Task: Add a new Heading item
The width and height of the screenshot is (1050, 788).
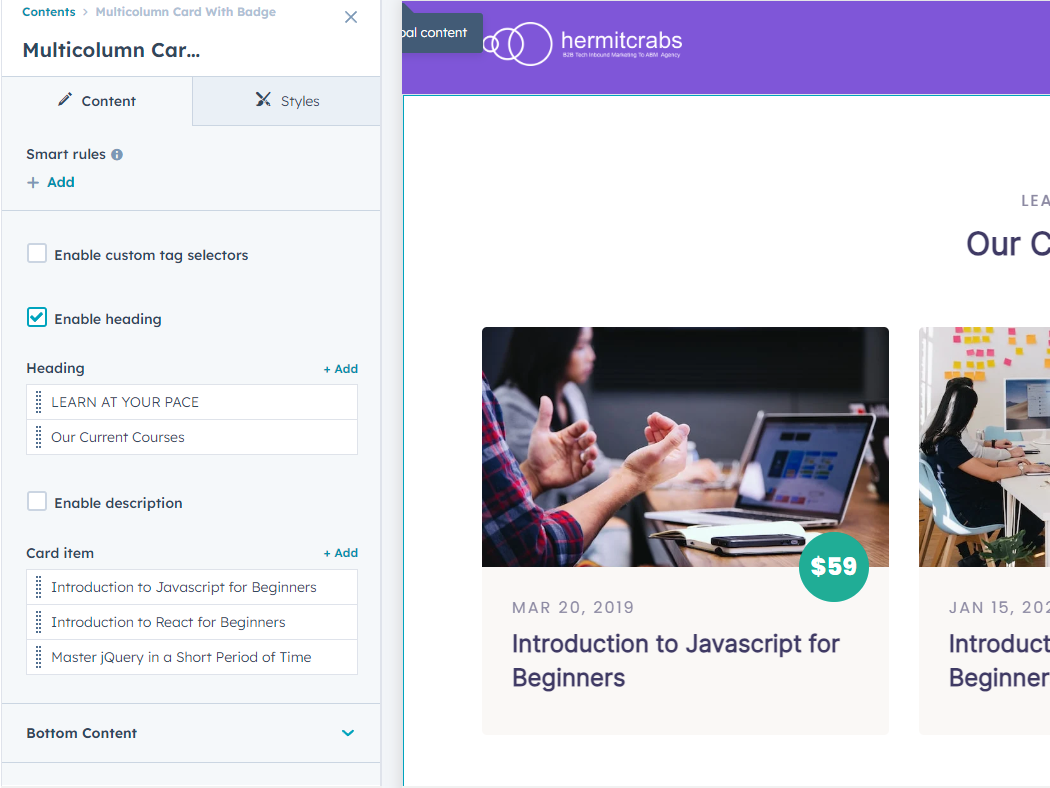Action: coord(340,369)
